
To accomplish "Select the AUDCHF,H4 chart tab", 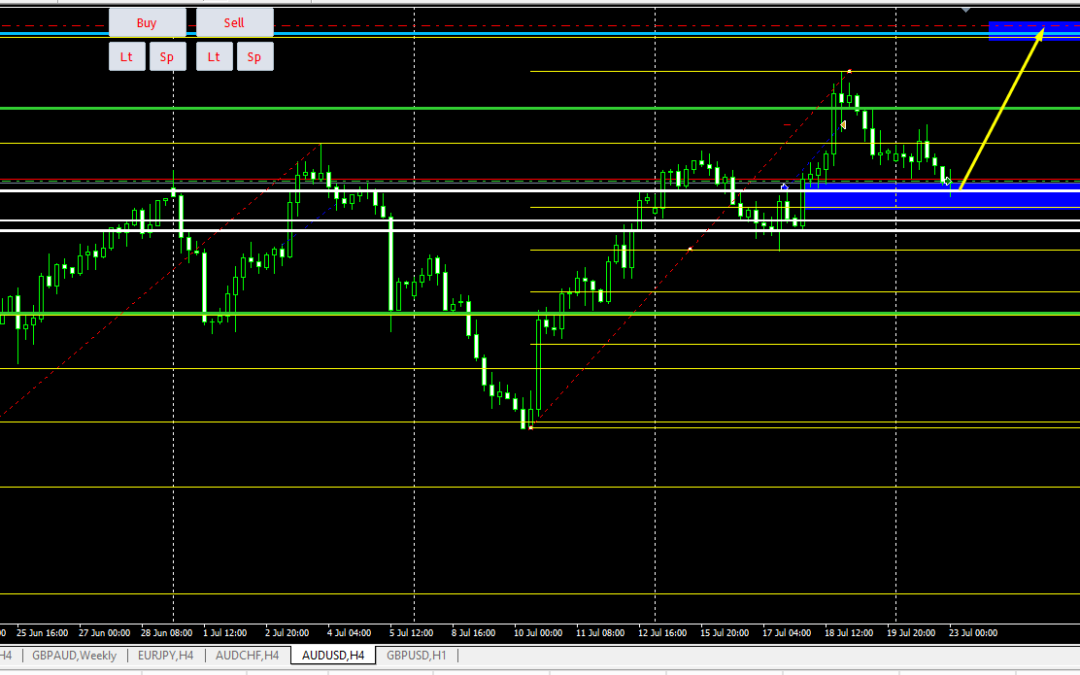I will (x=247, y=656).
